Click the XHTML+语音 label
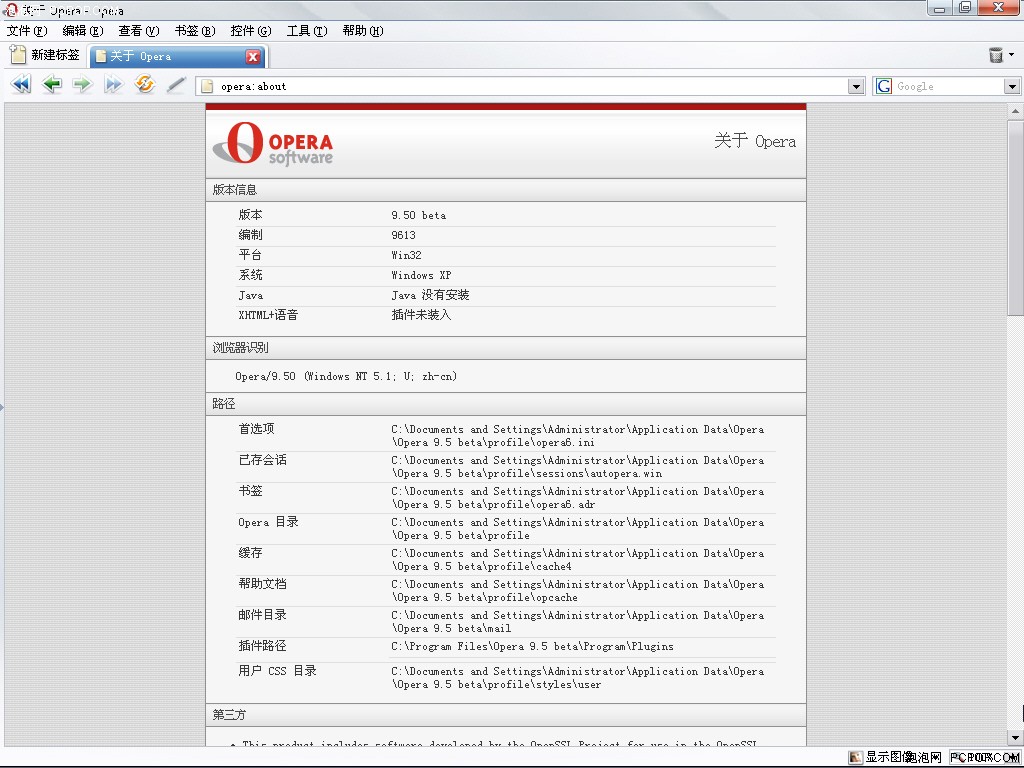Screen dimensions: 1024x768 268,315
